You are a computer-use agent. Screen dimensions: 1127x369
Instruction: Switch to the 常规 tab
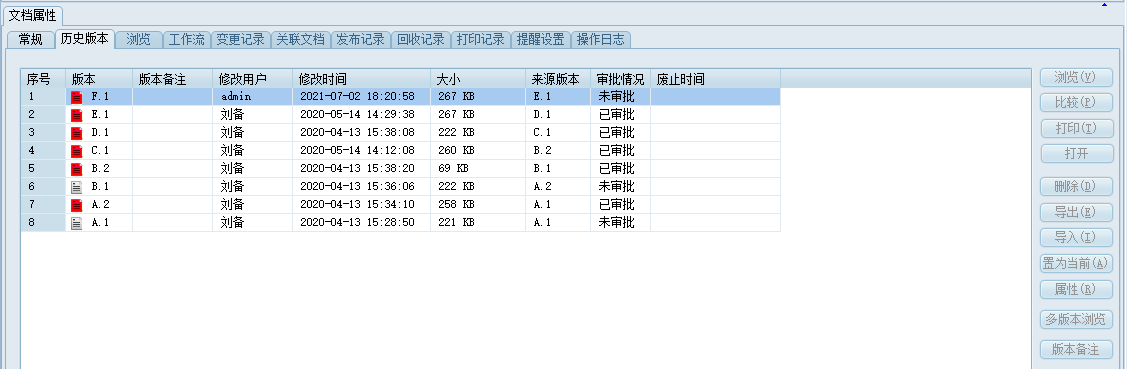31,40
